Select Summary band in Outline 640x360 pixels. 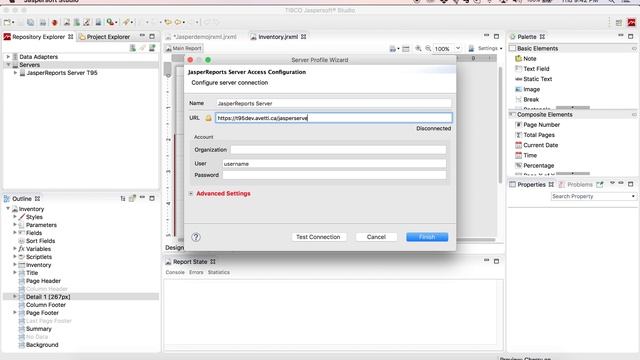coord(38,329)
